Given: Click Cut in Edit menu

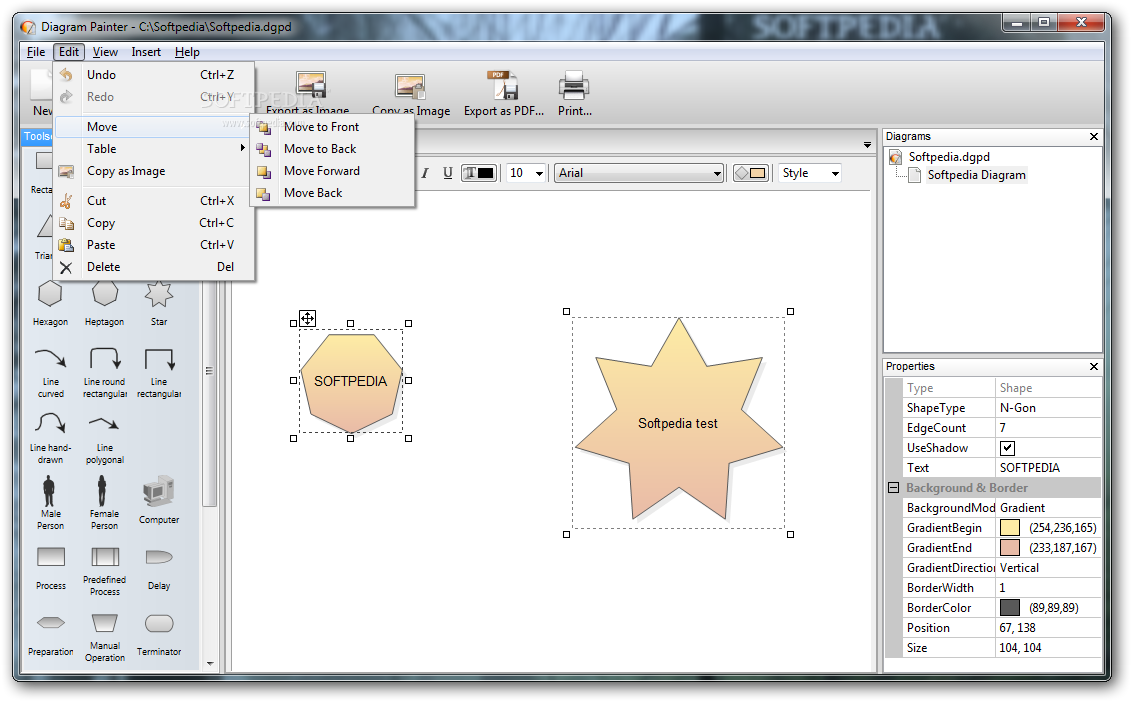Looking at the screenshot, I should [x=154, y=201].
